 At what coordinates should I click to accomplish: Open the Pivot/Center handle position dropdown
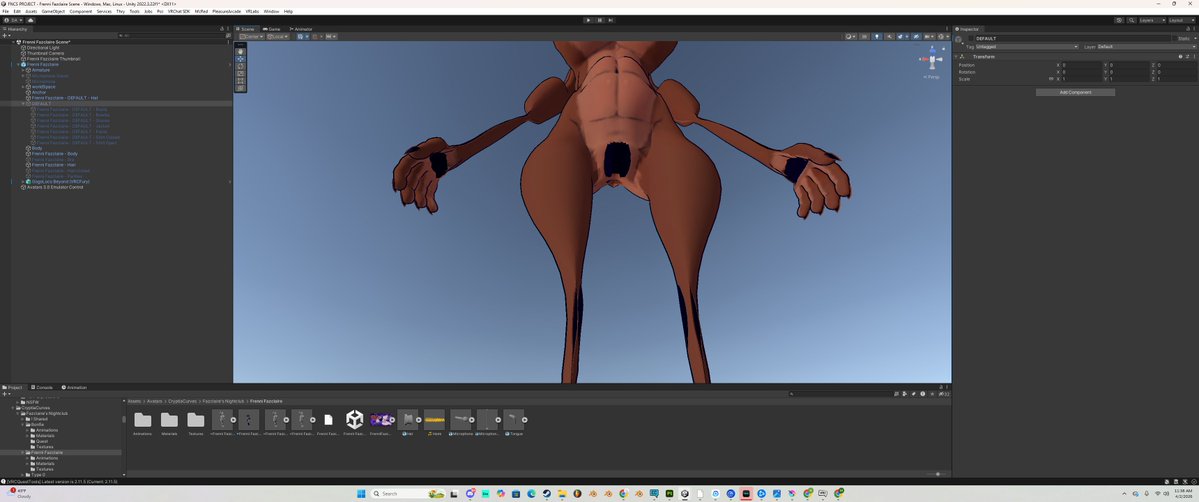tap(252, 37)
